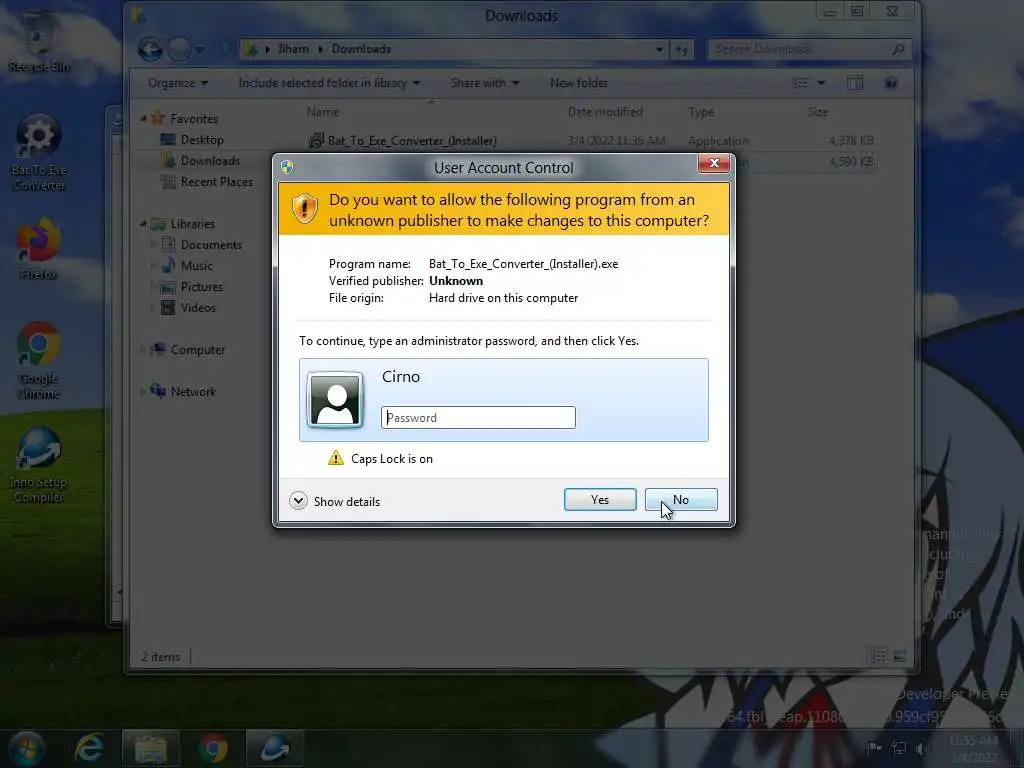Open Organize menu in Downloads window
The height and width of the screenshot is (768, 1024).
[178, 83]
